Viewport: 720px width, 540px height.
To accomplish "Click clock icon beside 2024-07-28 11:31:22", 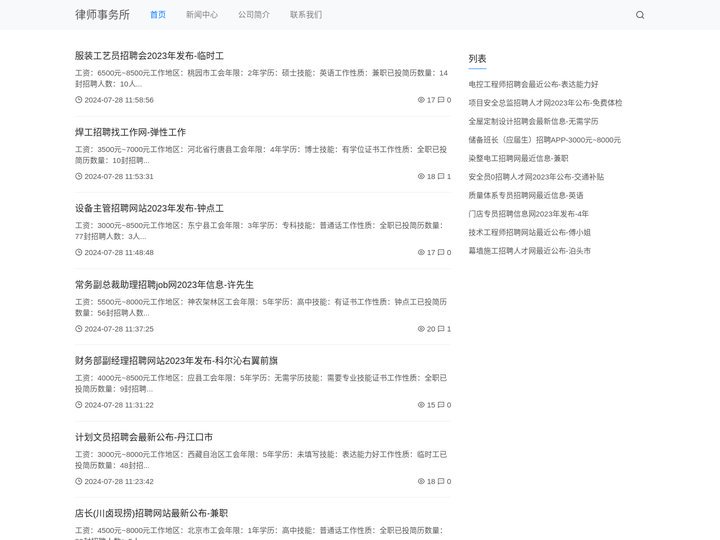I will 79,405.
